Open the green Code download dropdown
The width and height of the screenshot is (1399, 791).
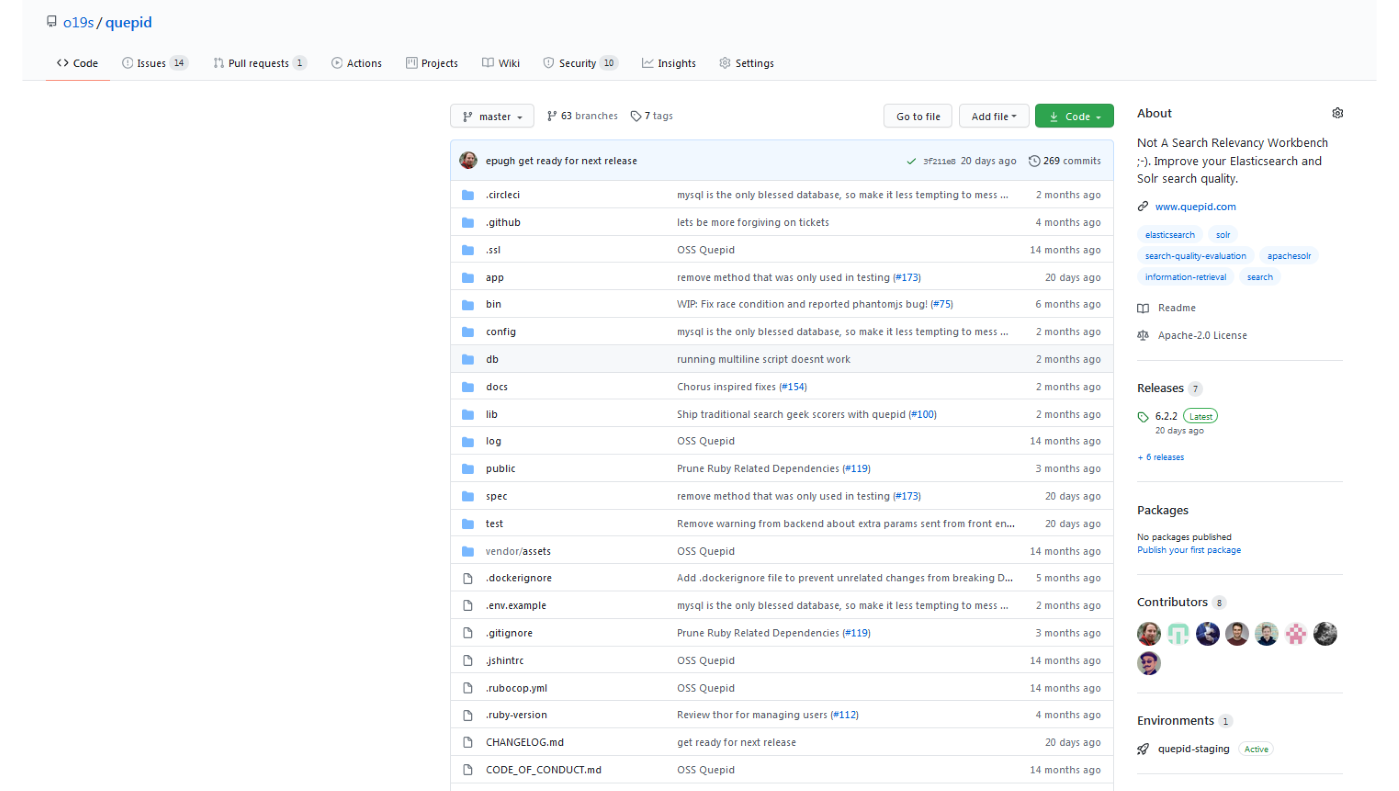pos(1074,117)
